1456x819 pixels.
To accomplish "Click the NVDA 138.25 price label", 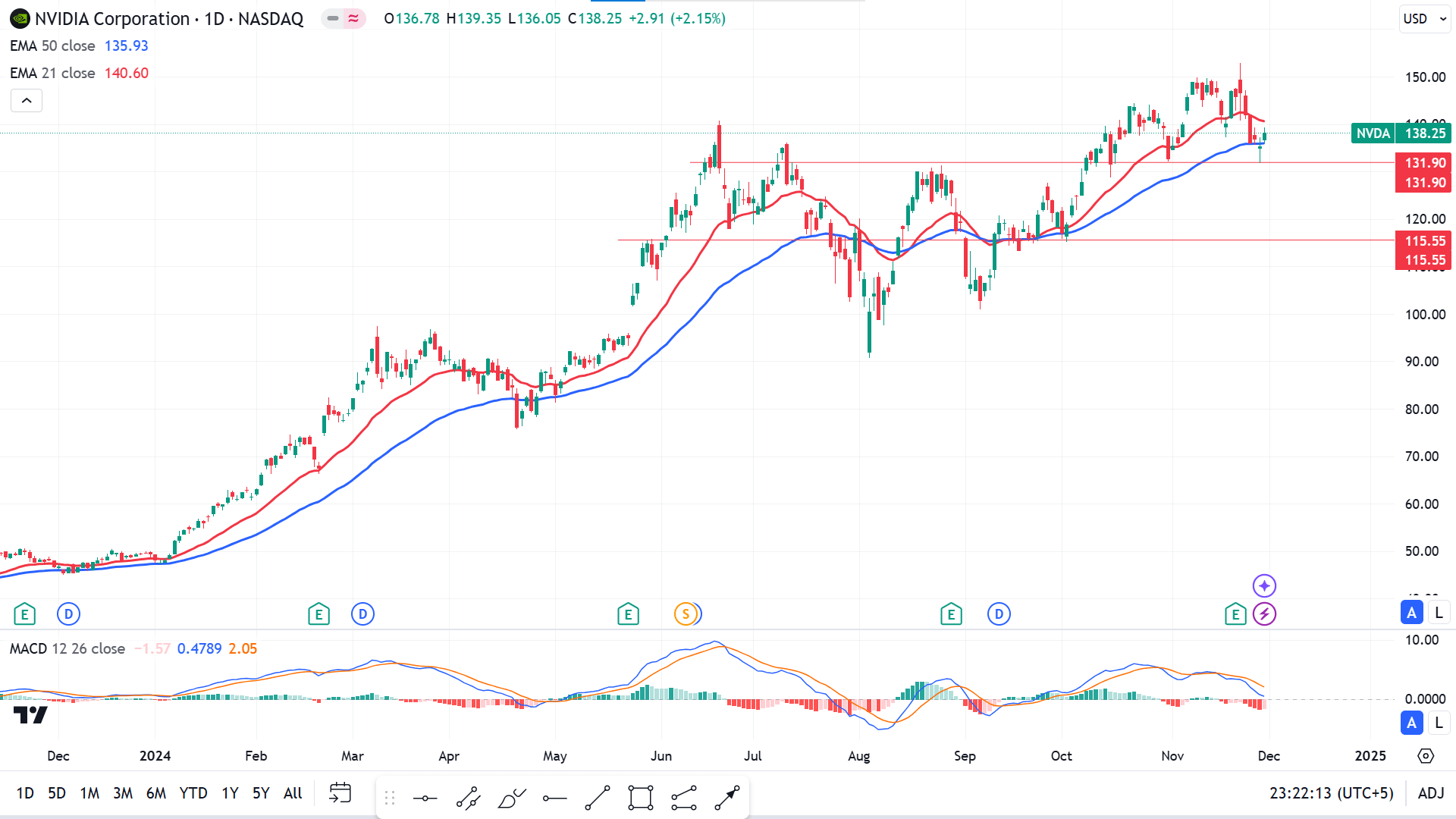I will pos(1401,133).
